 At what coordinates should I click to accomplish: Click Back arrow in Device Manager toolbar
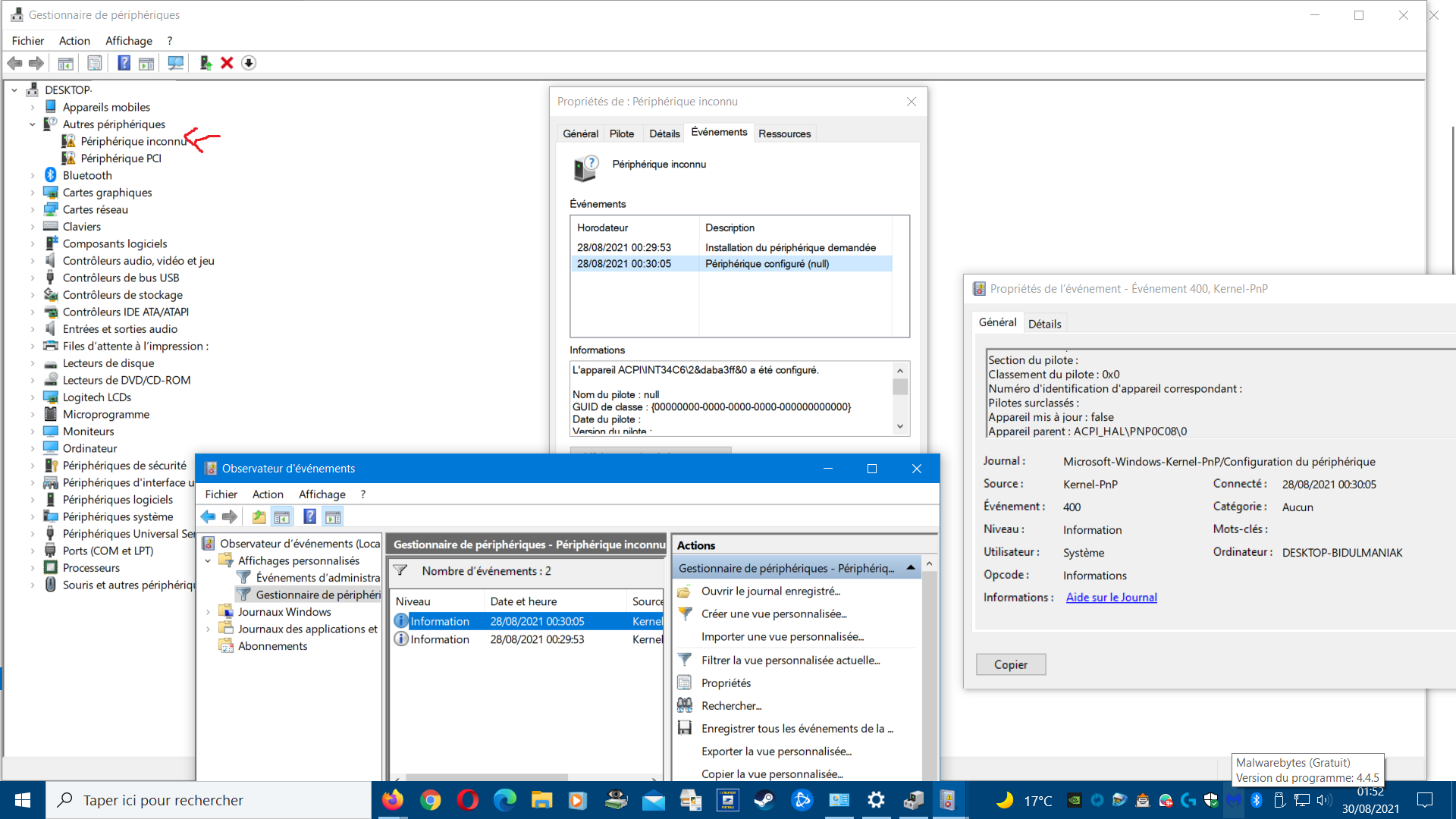[x=14, y=63]
